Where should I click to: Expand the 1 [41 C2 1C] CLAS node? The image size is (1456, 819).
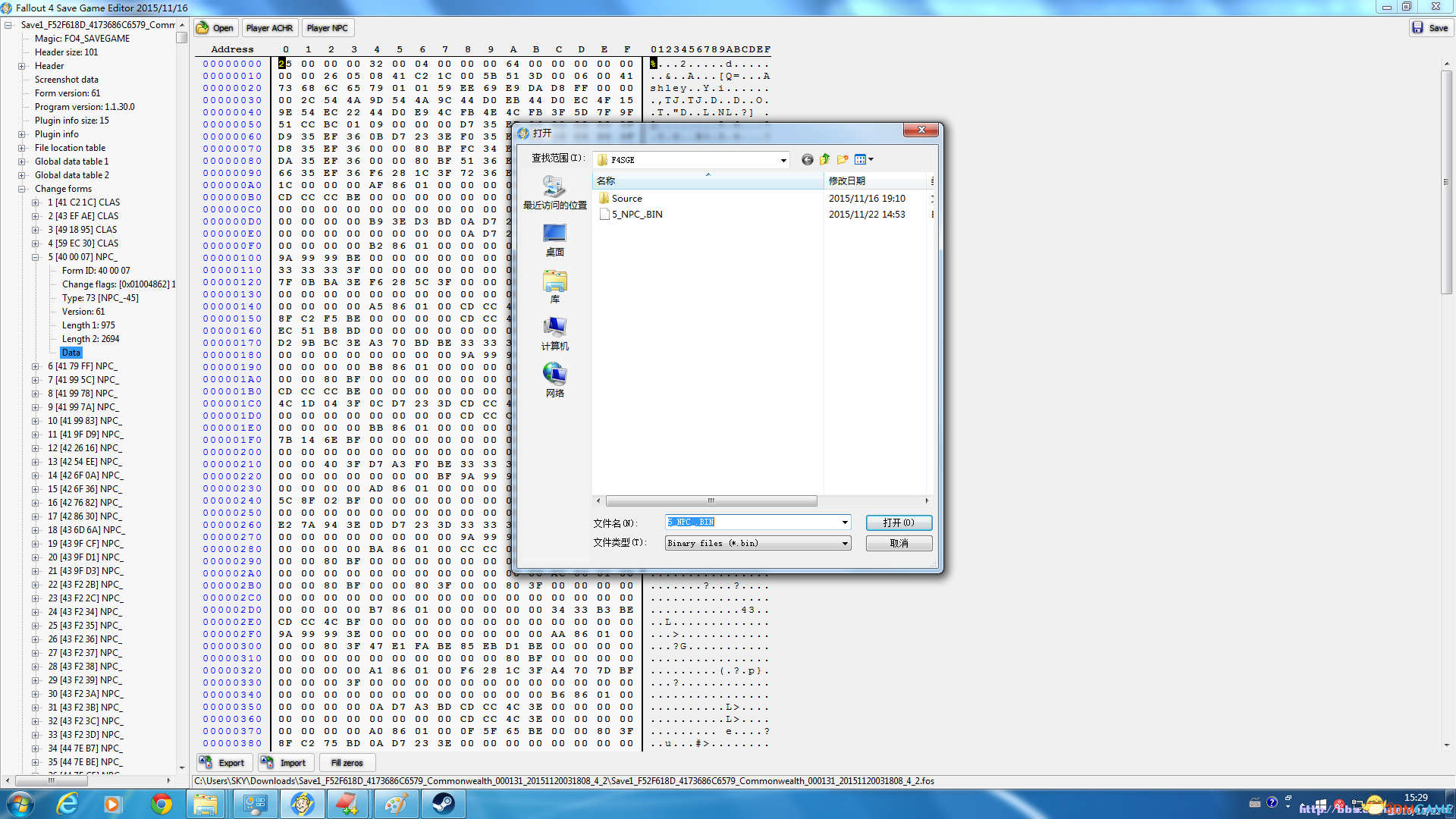pyautogui.click(x=36, y=202)
